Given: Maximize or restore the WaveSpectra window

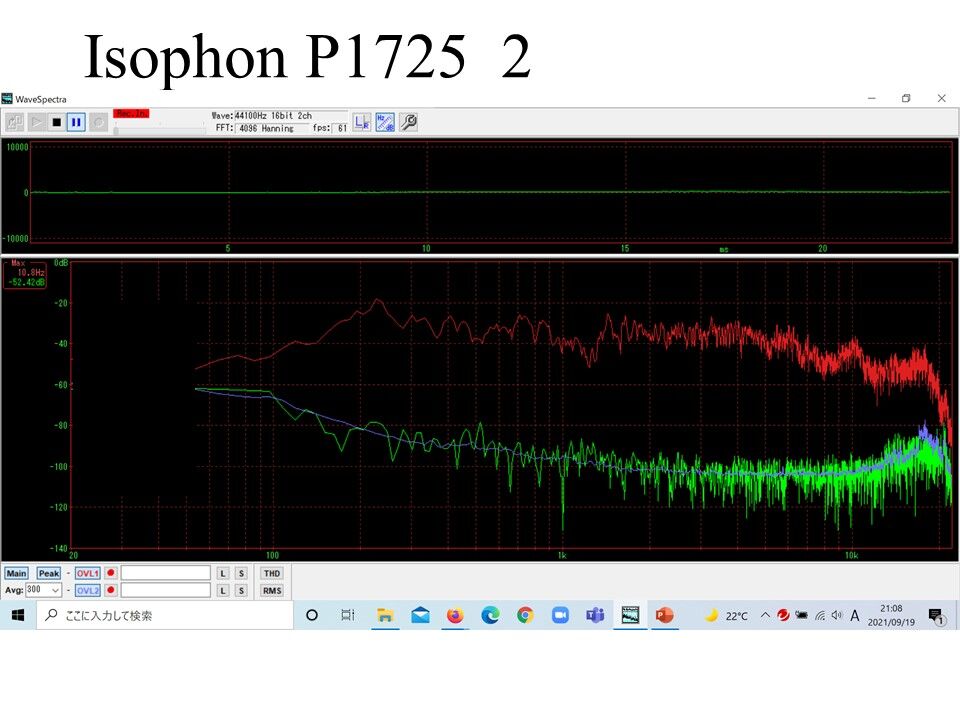Looking at the screenshot, I should (906, 98).
